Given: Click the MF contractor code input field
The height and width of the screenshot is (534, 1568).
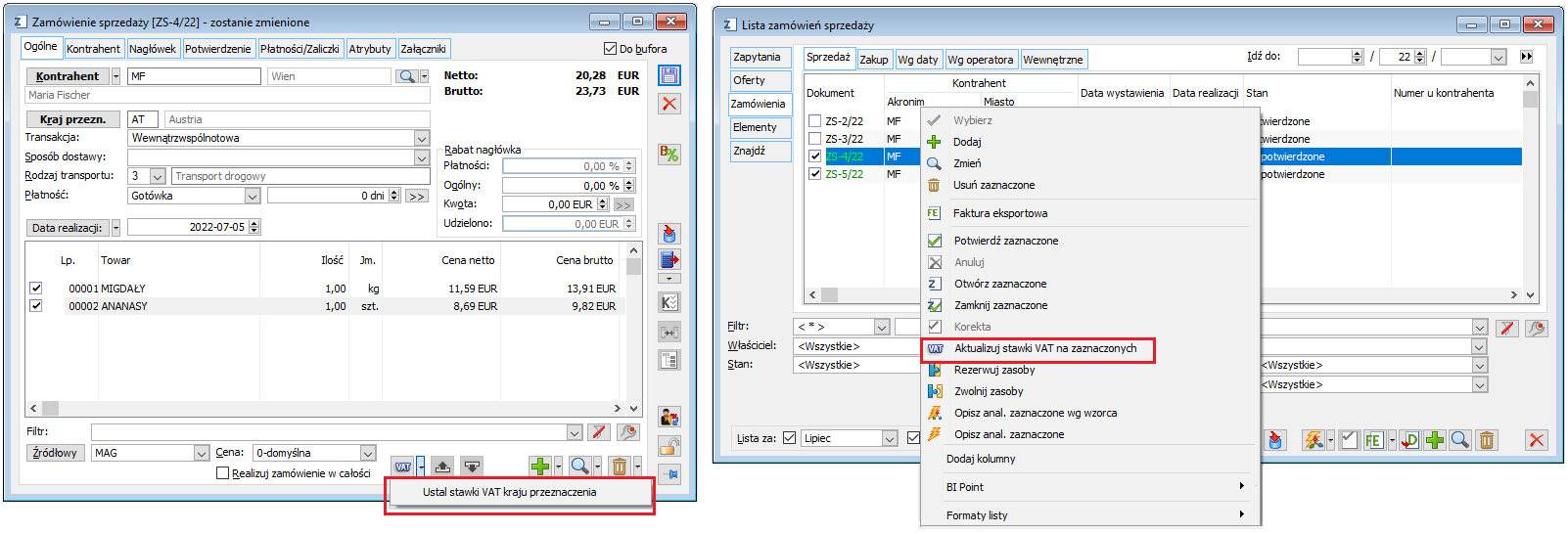Looking at the screenshot, I should pos(195,76).
